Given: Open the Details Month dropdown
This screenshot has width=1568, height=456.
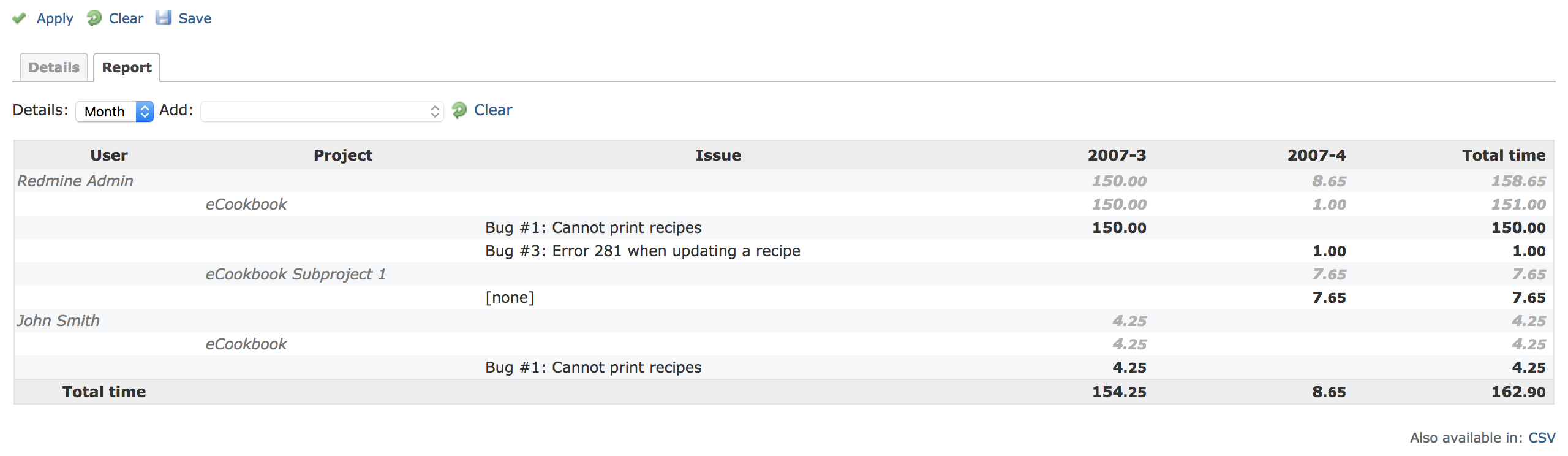Looking at the screenshot, I should pos(115,112).
